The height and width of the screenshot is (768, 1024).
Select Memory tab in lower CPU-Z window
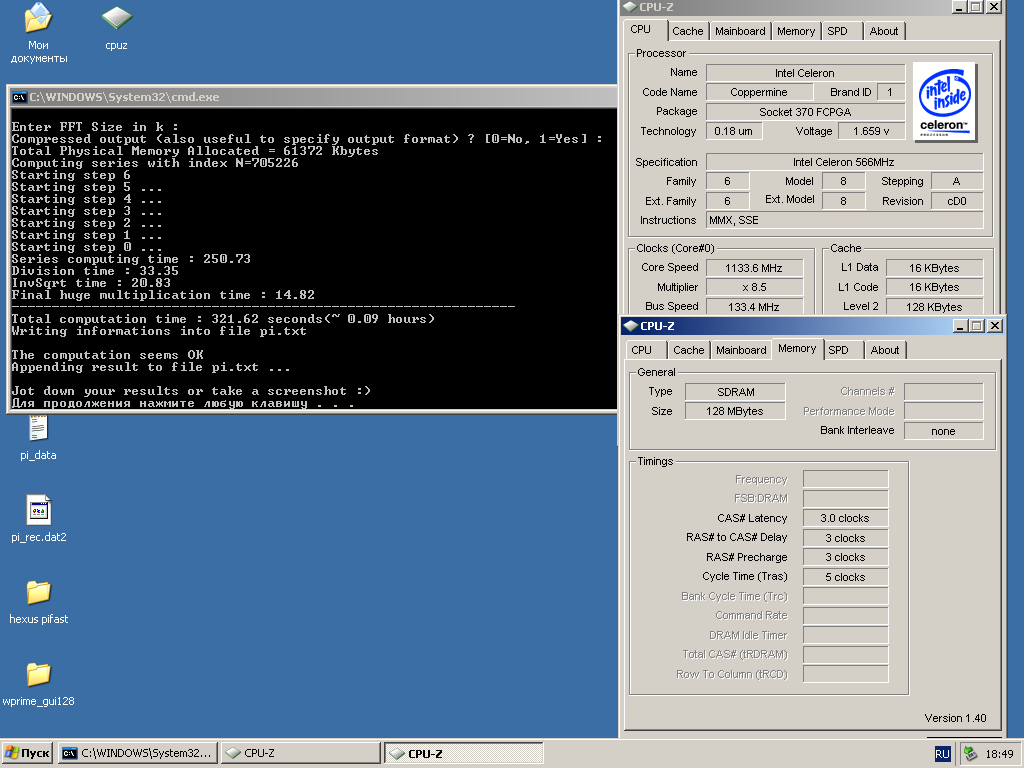click(797, 349)
